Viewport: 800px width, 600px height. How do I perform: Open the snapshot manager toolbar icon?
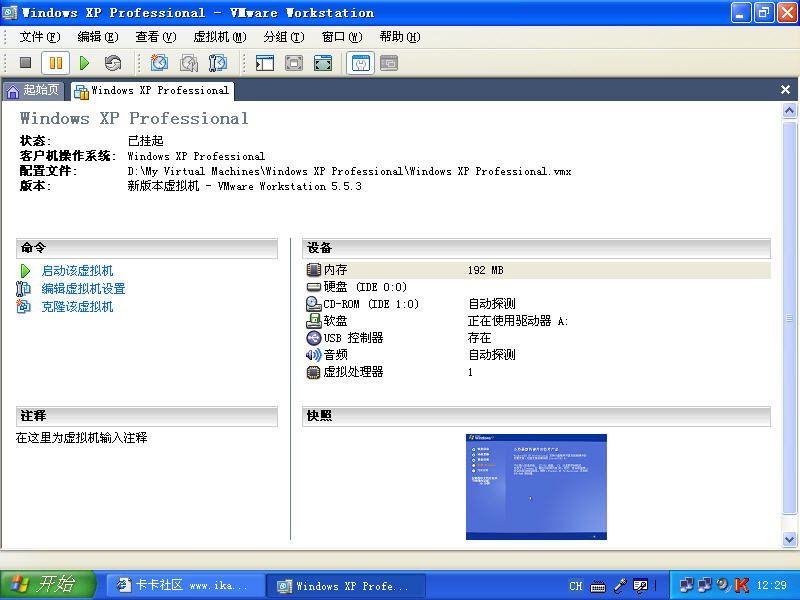pos(218,63)
